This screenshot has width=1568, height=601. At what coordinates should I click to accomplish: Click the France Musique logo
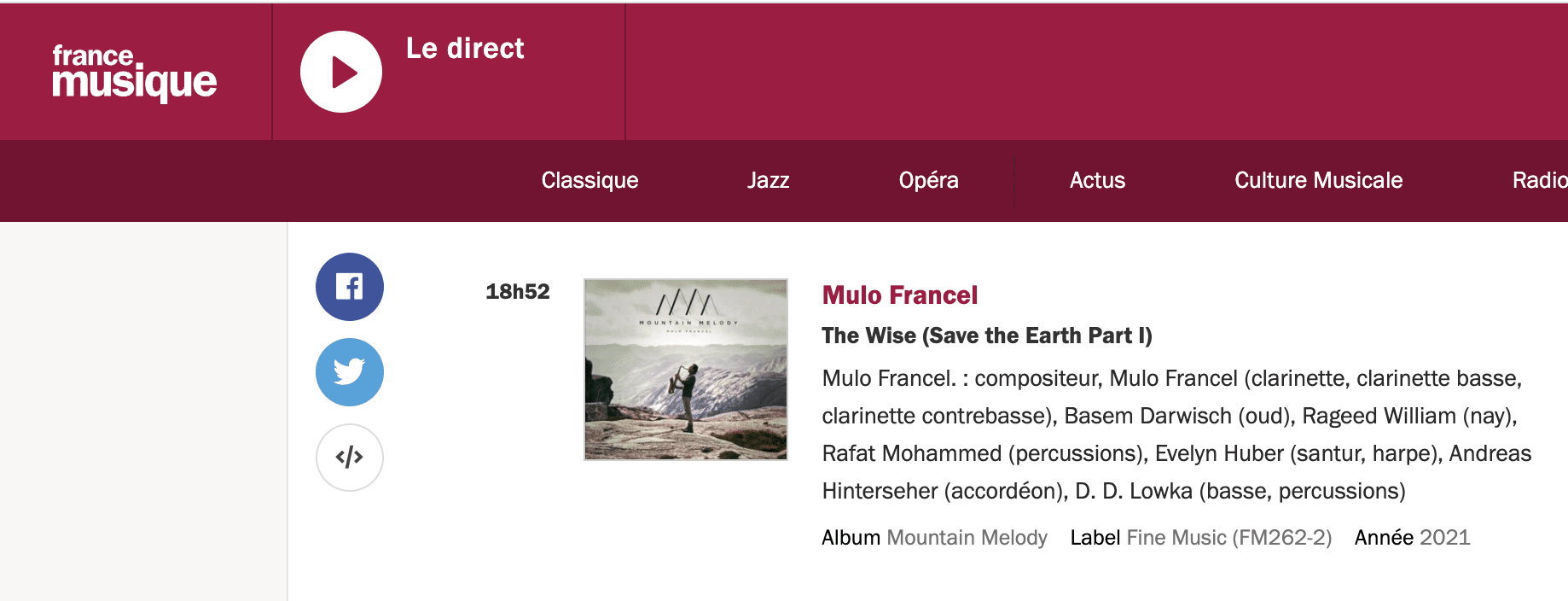coord(135,73)
